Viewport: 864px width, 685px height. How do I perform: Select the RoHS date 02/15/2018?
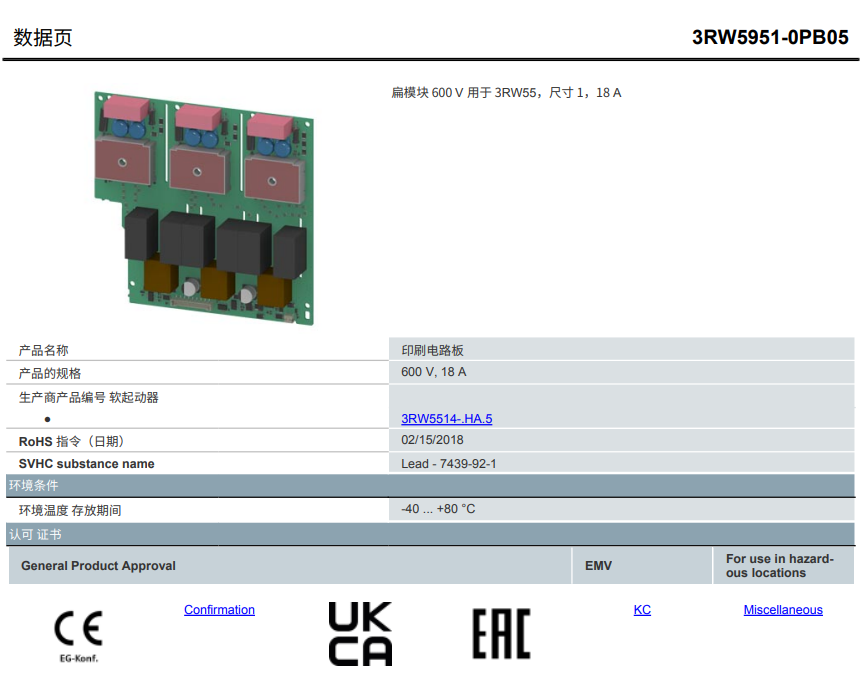[x=432, y=440]
